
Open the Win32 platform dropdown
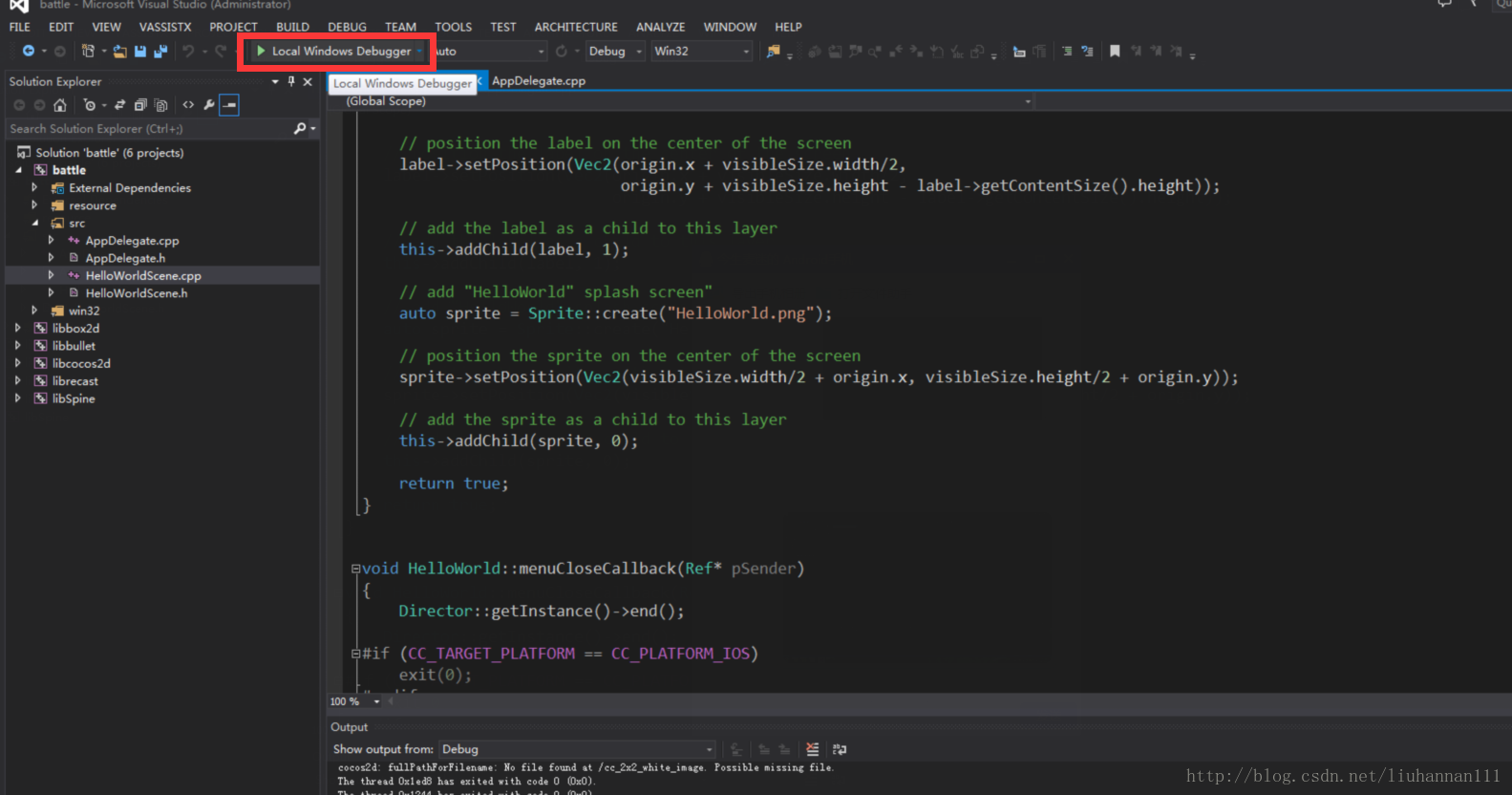(702, 51)
